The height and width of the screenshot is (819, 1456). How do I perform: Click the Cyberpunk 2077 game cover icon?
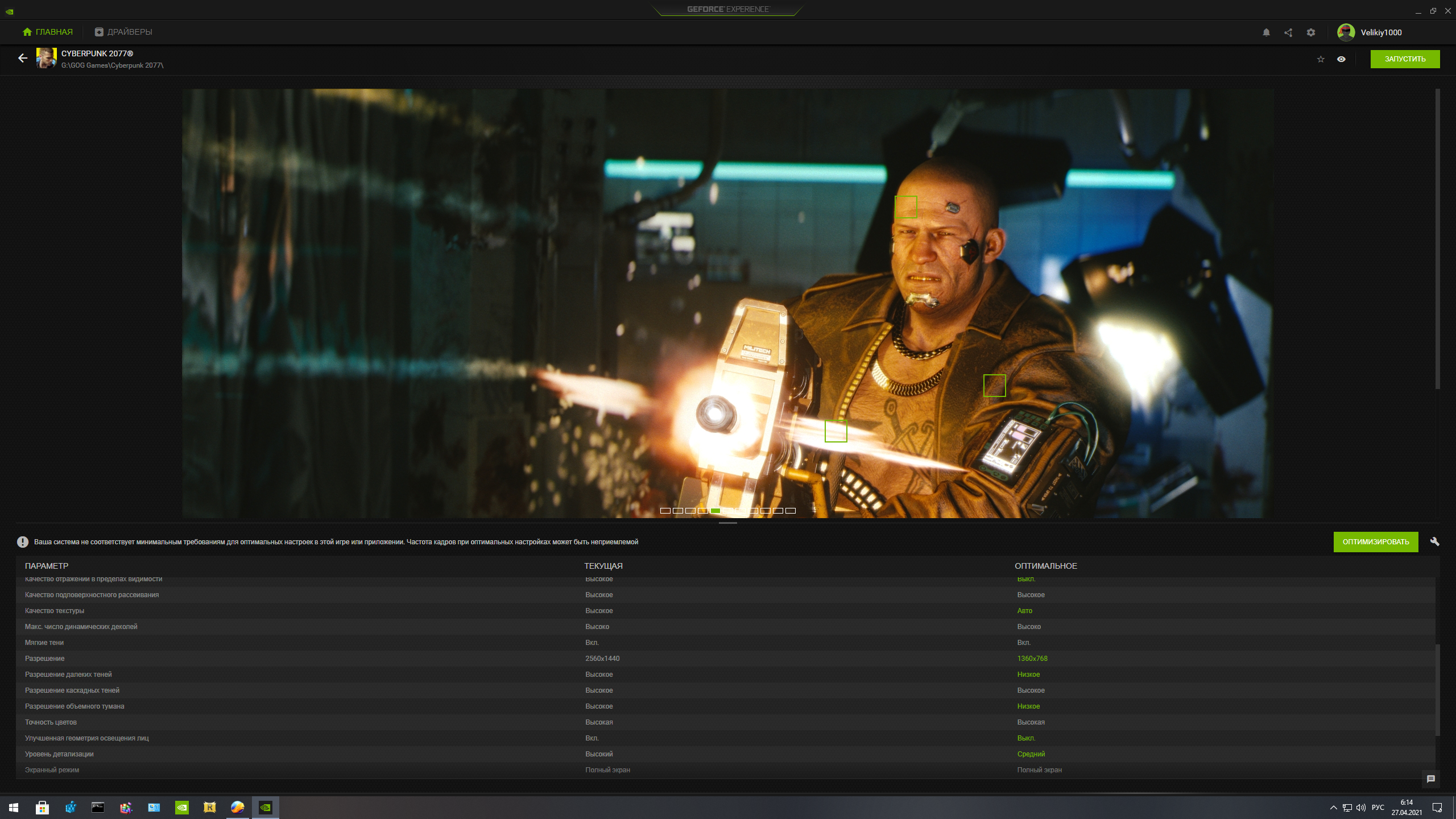(x=46, y=58)
